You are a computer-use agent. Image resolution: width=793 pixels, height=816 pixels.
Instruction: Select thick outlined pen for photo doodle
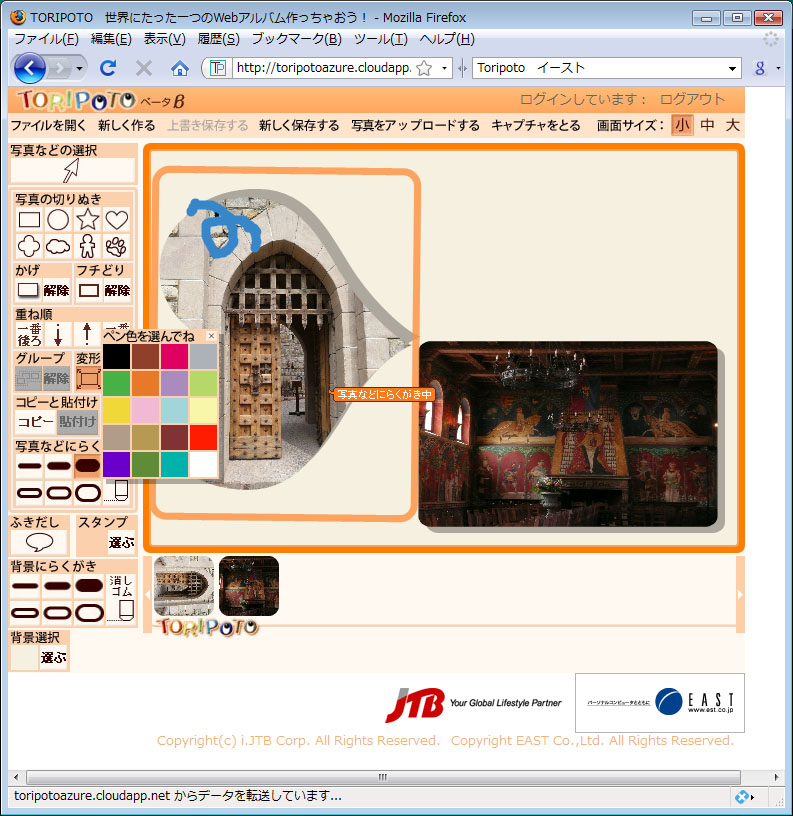(x=87, y=492)
